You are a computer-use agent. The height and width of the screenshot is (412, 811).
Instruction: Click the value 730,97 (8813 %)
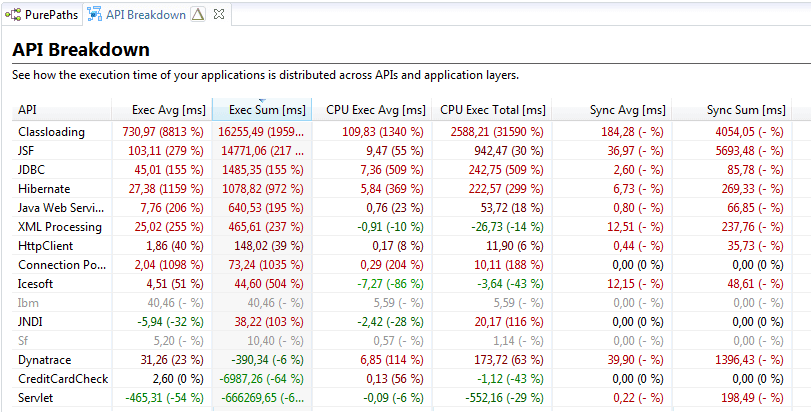(163, 132)
